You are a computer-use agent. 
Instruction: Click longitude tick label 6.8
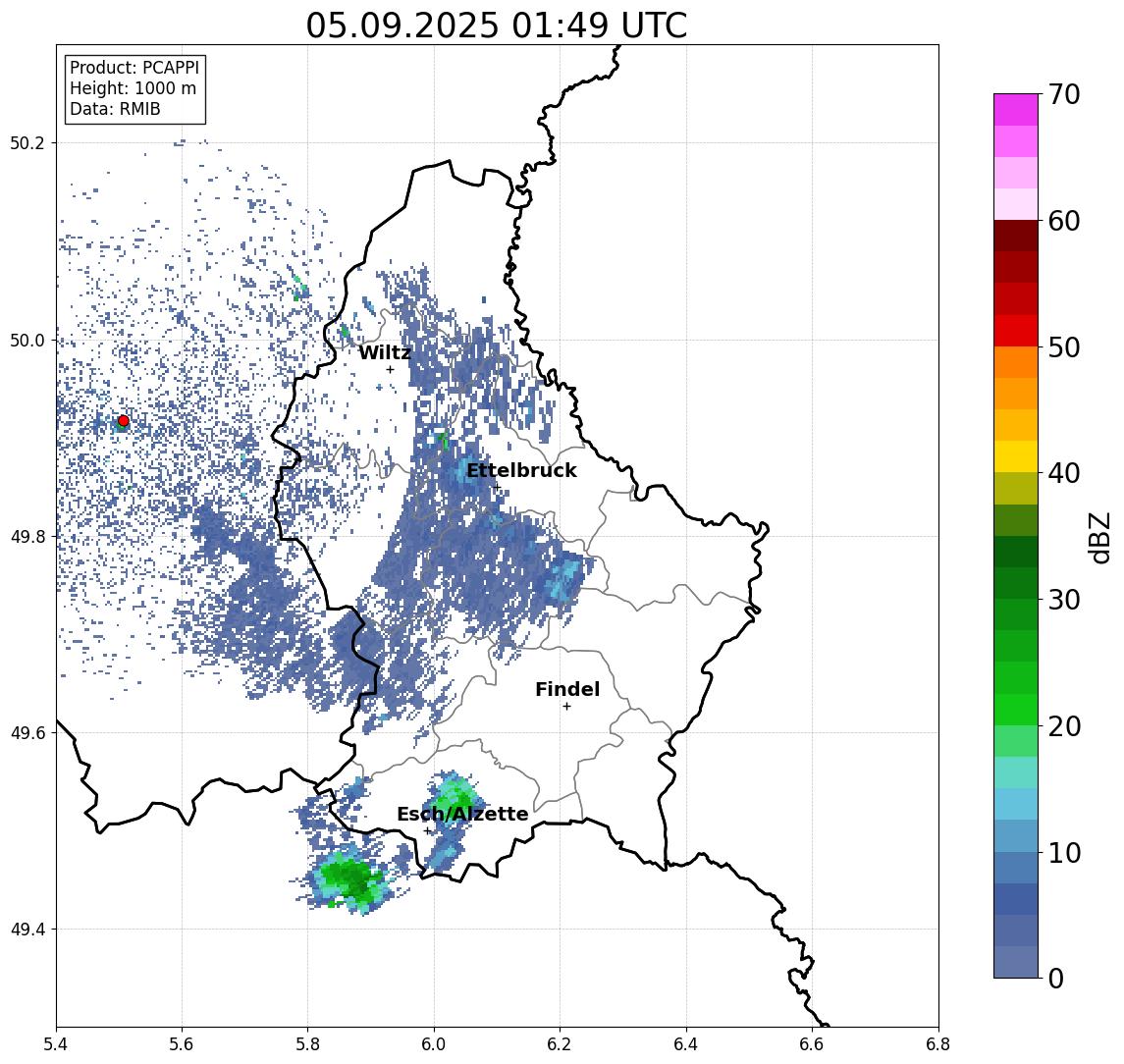938,1044
